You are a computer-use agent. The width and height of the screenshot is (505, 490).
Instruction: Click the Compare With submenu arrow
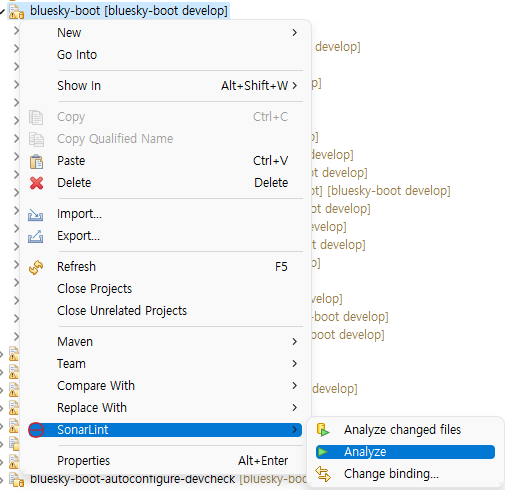[295, 386]
